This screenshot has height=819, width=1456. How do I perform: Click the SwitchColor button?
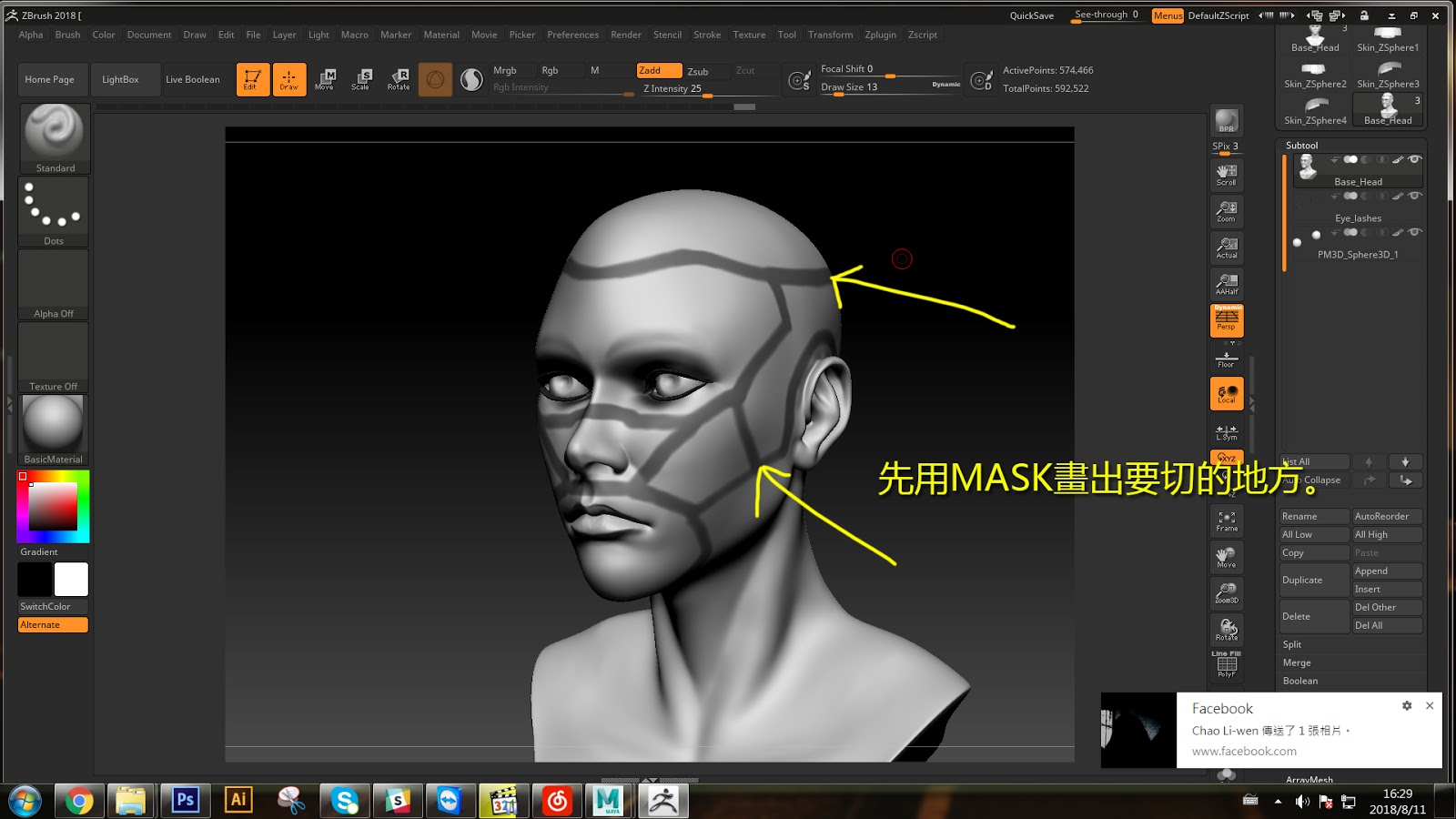(53, 606)
